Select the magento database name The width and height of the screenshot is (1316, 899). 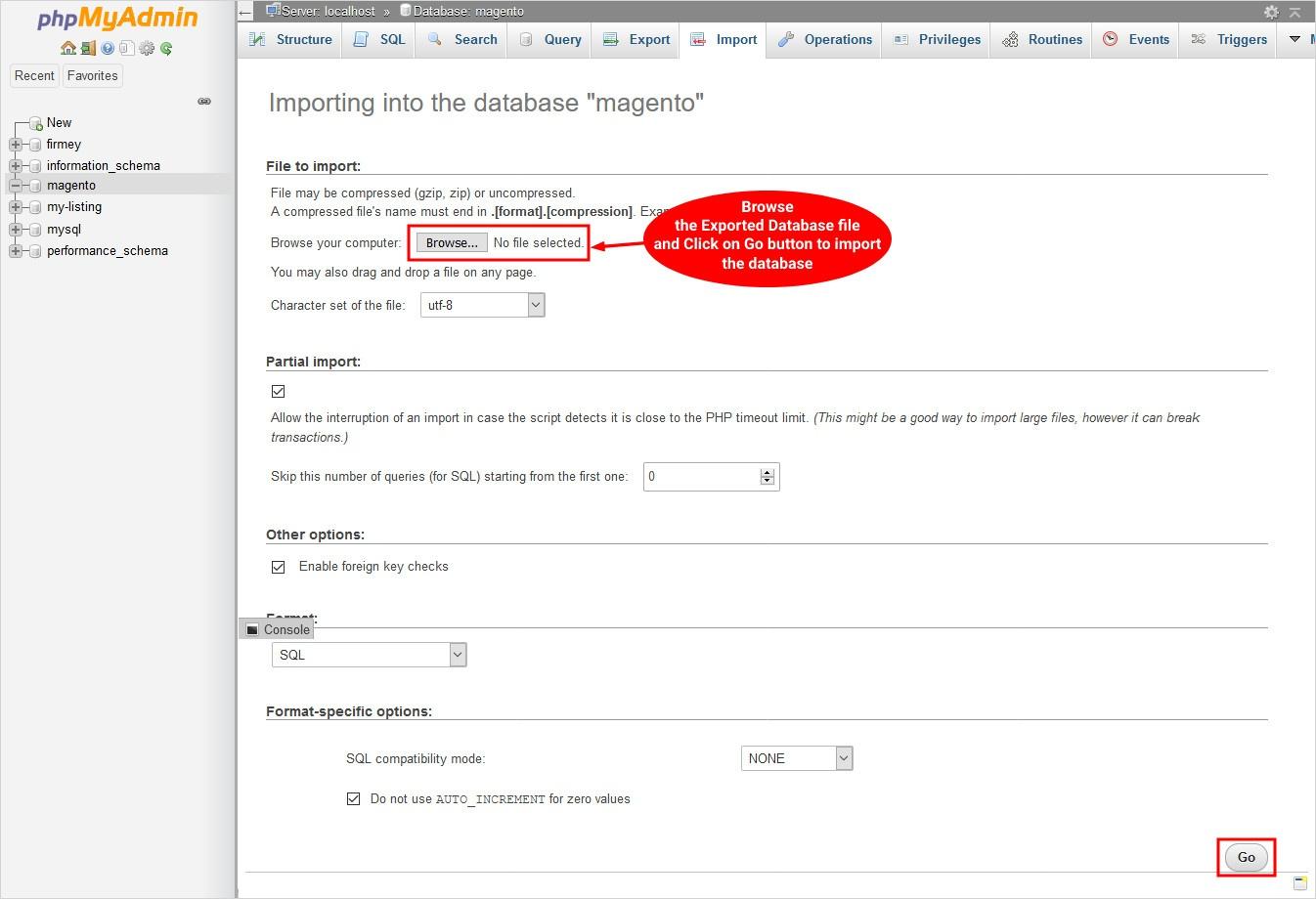pyautogui.click(x=71, y=186)
